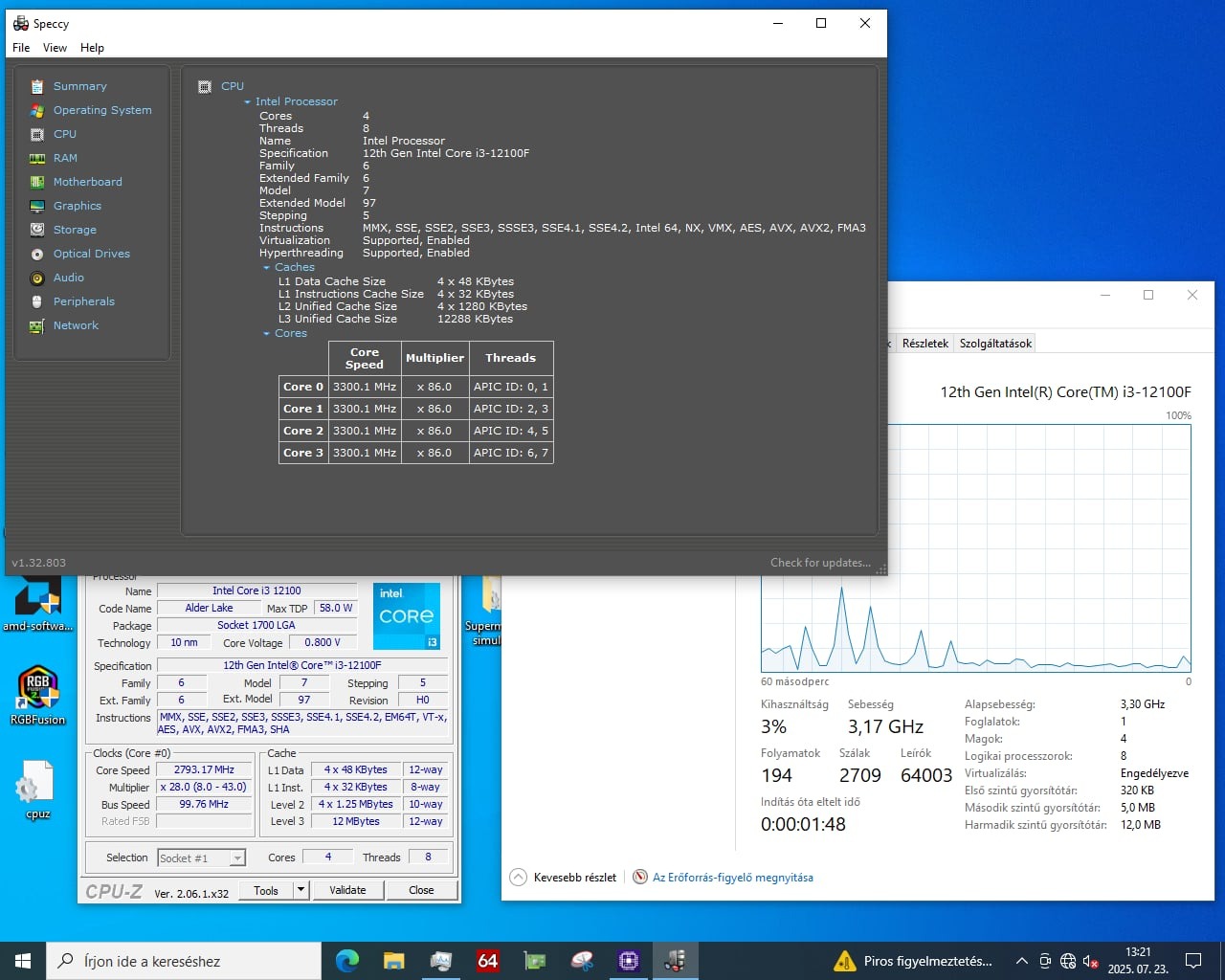Click APIC ID: 2, 3 cell
Screen dimensions: 1225x980
point(511,409)
